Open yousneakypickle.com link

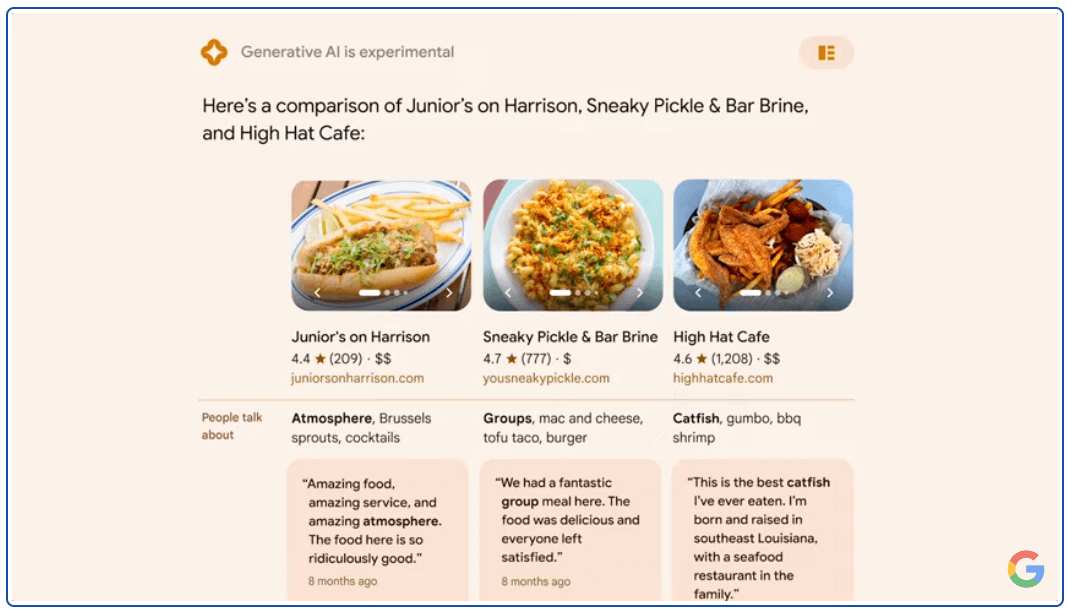546,378
